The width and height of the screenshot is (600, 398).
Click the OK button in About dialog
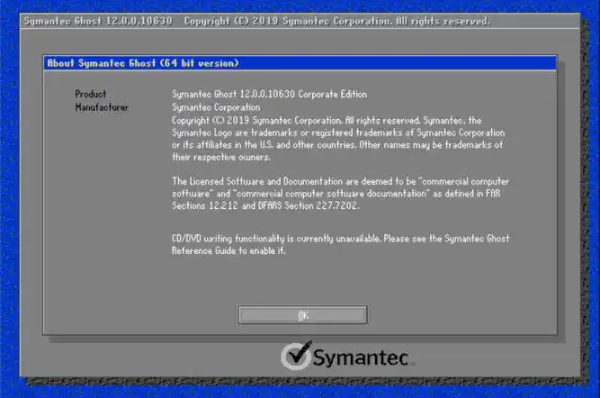click(302, 315)
